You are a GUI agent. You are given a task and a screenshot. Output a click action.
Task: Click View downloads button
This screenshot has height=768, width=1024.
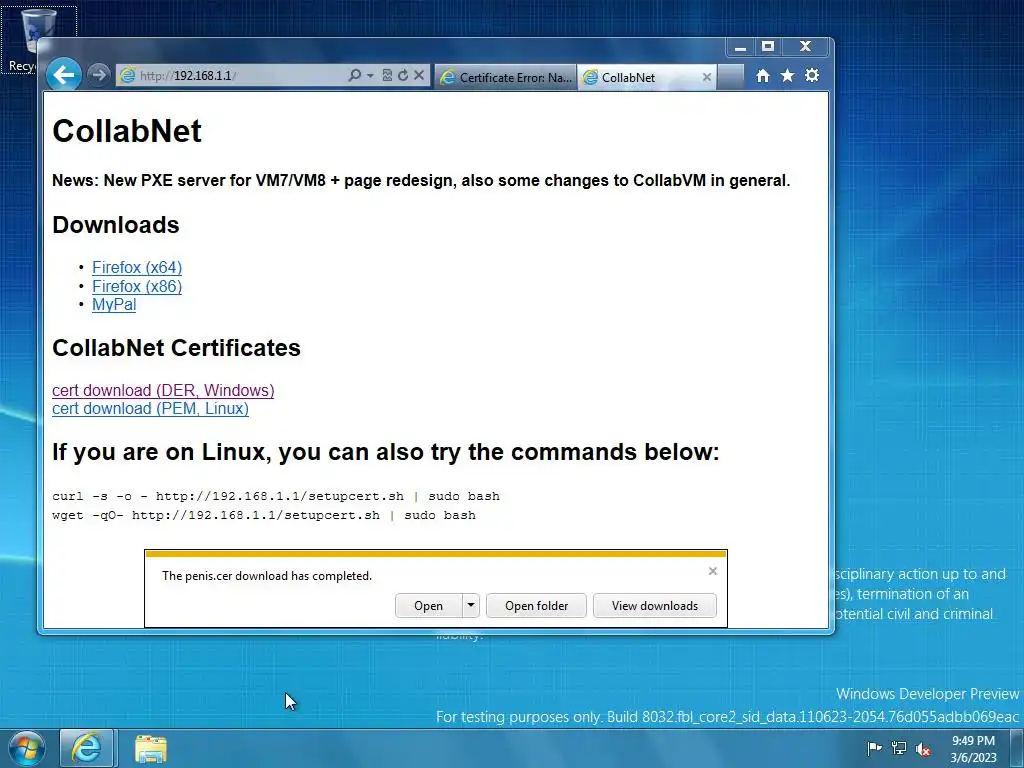coord(654,605)
